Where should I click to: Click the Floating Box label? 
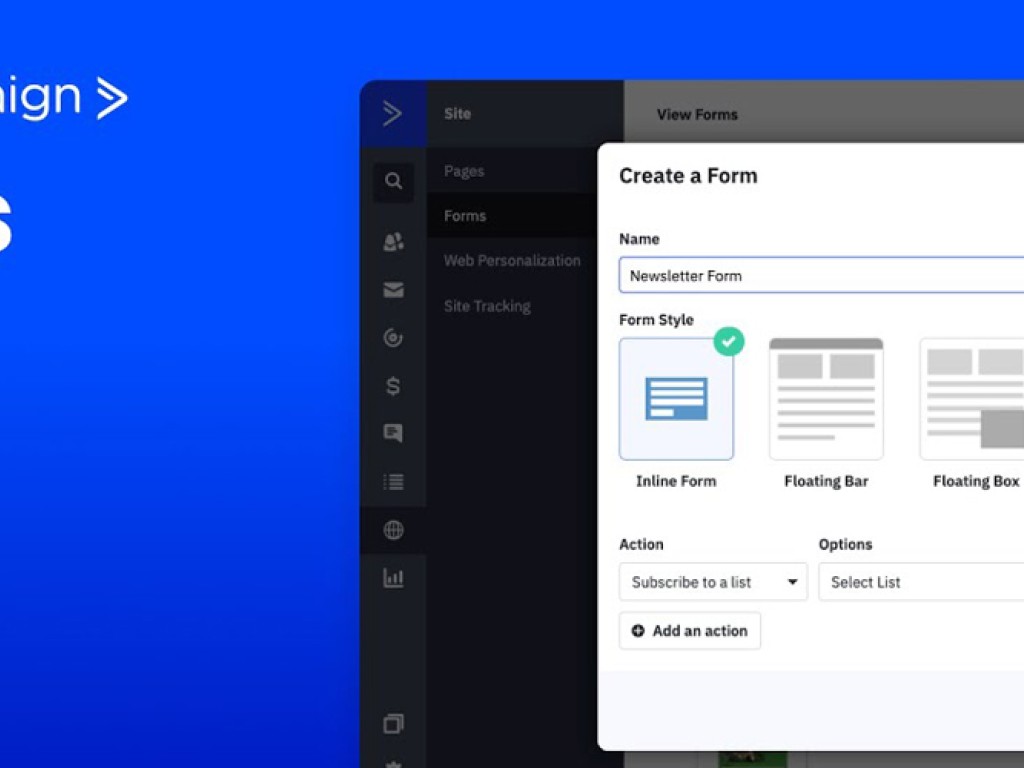click(976, 481)
